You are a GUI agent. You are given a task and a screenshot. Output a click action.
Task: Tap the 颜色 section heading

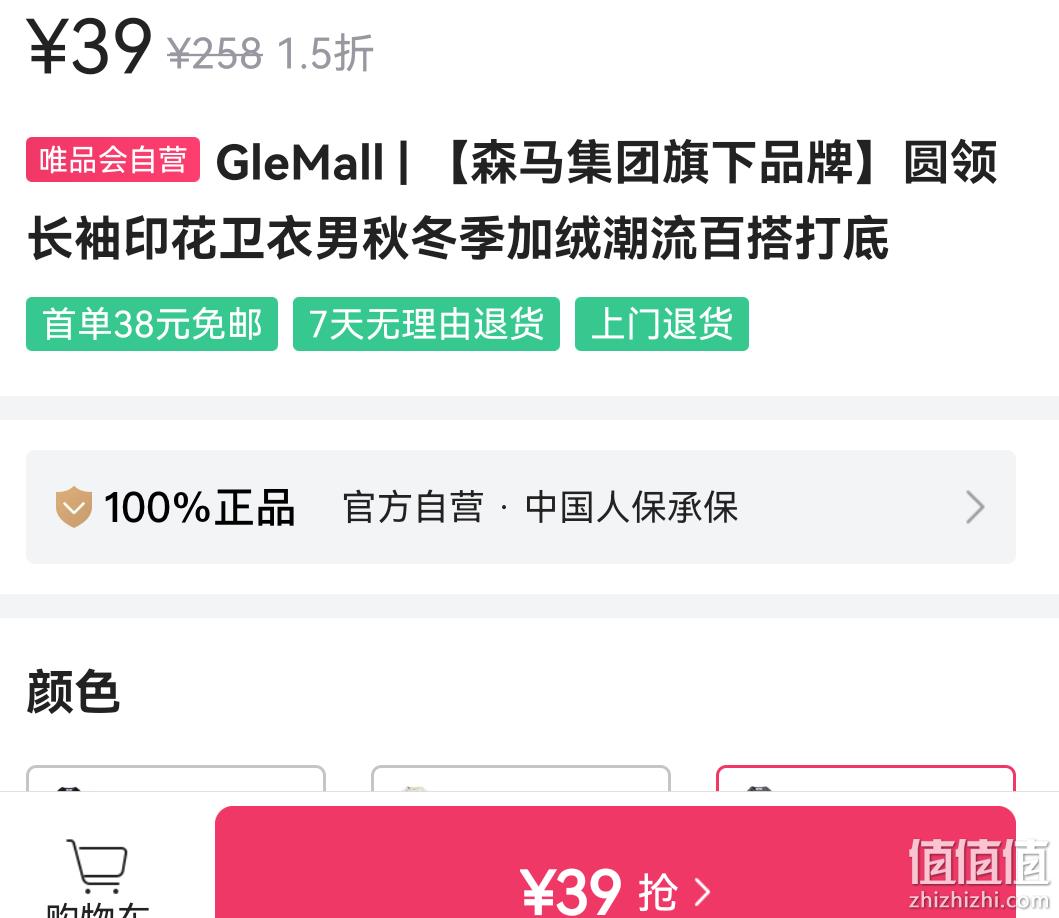pyautogui.click(x=73, y=692)
